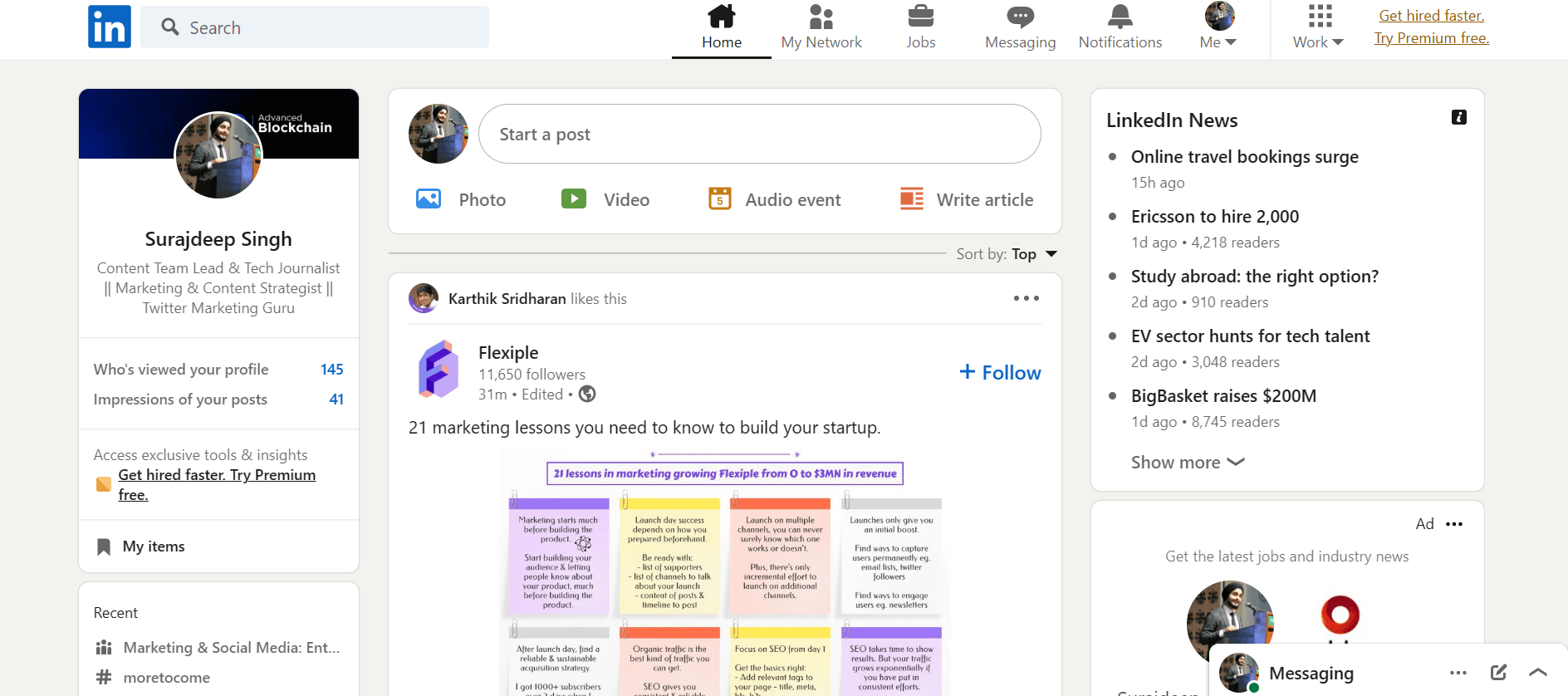Open messaging panel options dots
This screenshot has width=1568, height=696.
point(1458,673)
